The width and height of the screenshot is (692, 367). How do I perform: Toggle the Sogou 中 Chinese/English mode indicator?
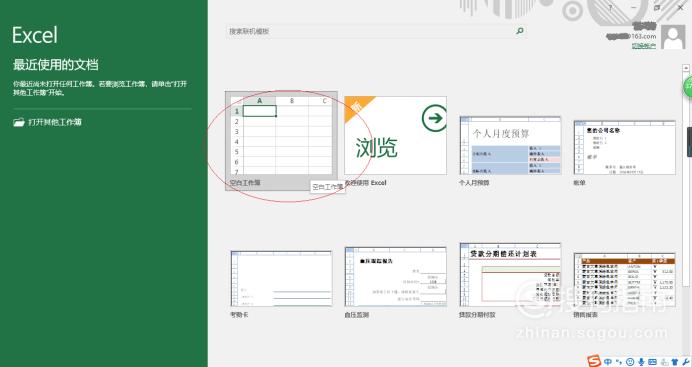pos(608,362)
